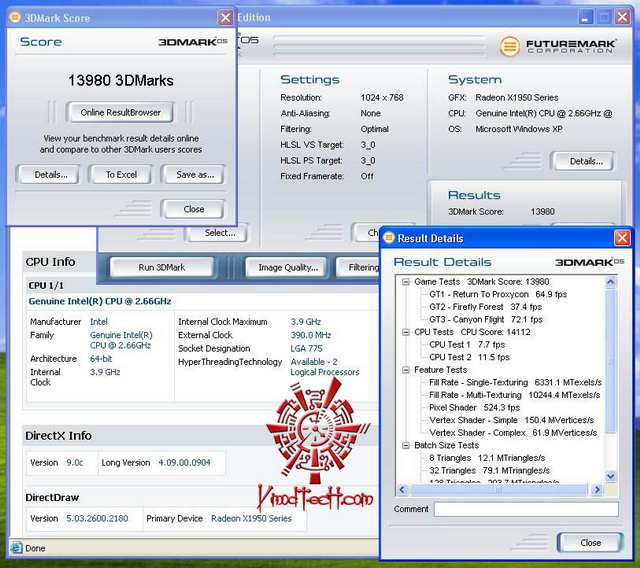
Task: Minimize the main 3DMark05 window
Action: pos(585,17)
